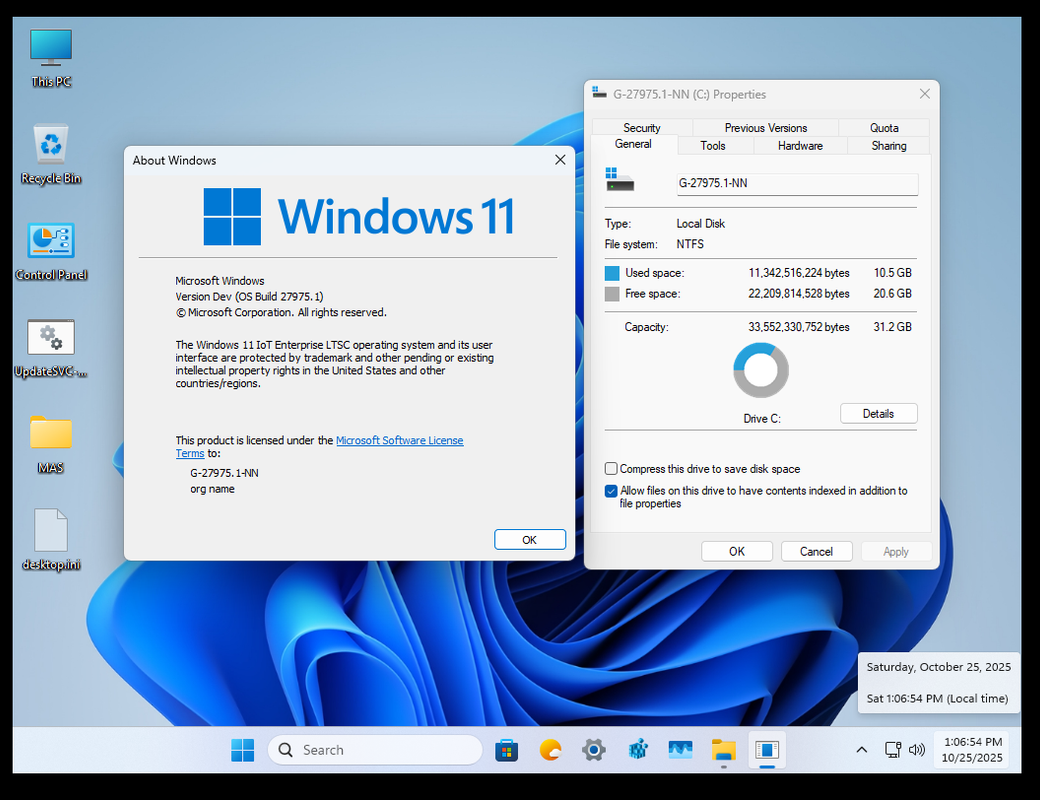Click '33,552,330,752 bytes' capacity value
The width and height of the screenshot is (1040, 800).
coord(799,327)
